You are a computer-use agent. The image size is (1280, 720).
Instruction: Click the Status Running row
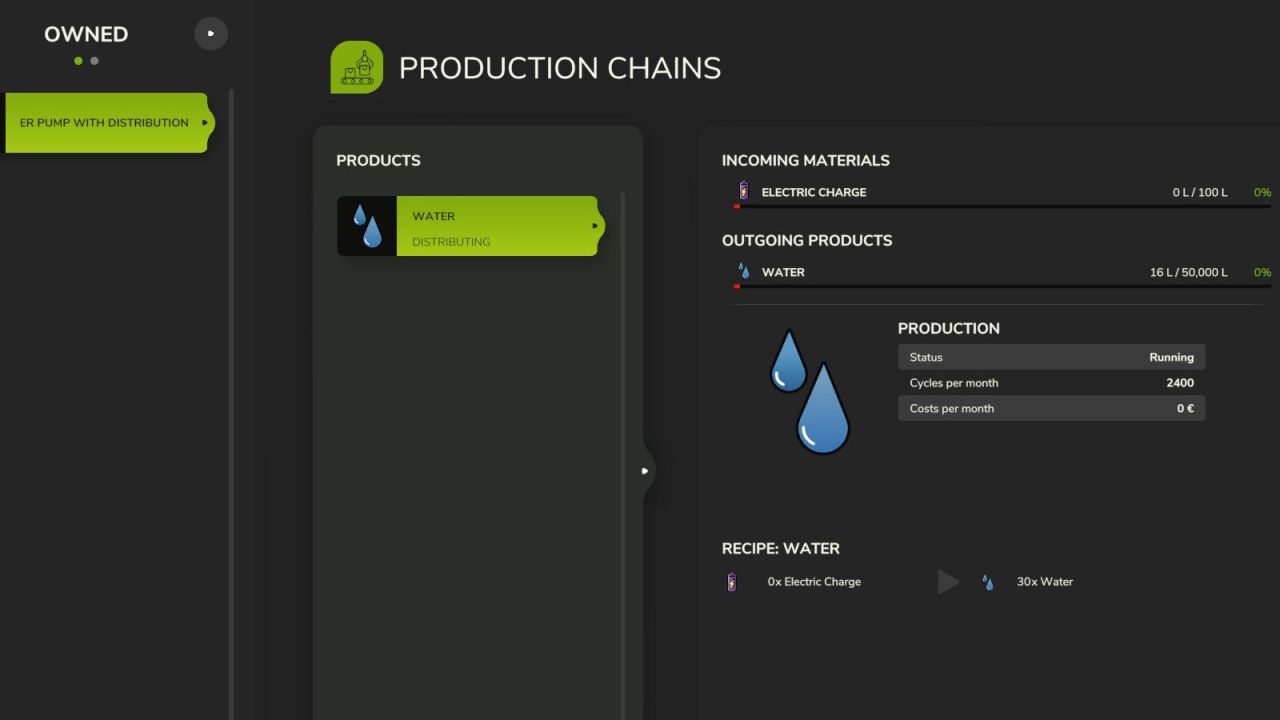1051,357
